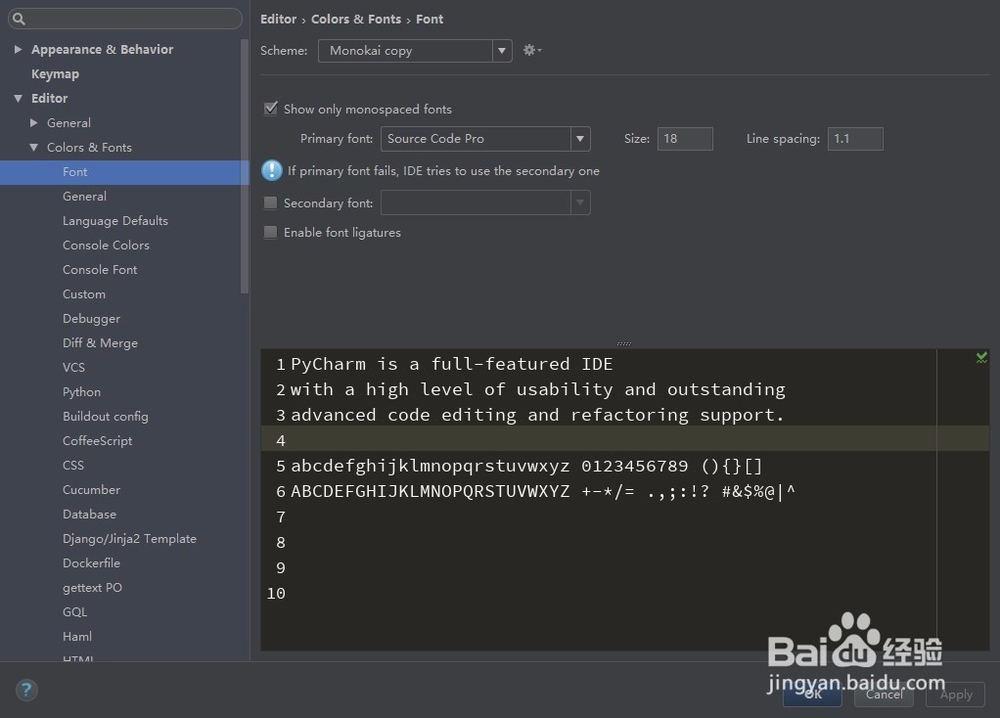Enable the Secondary font checkbox

(271, 203)
